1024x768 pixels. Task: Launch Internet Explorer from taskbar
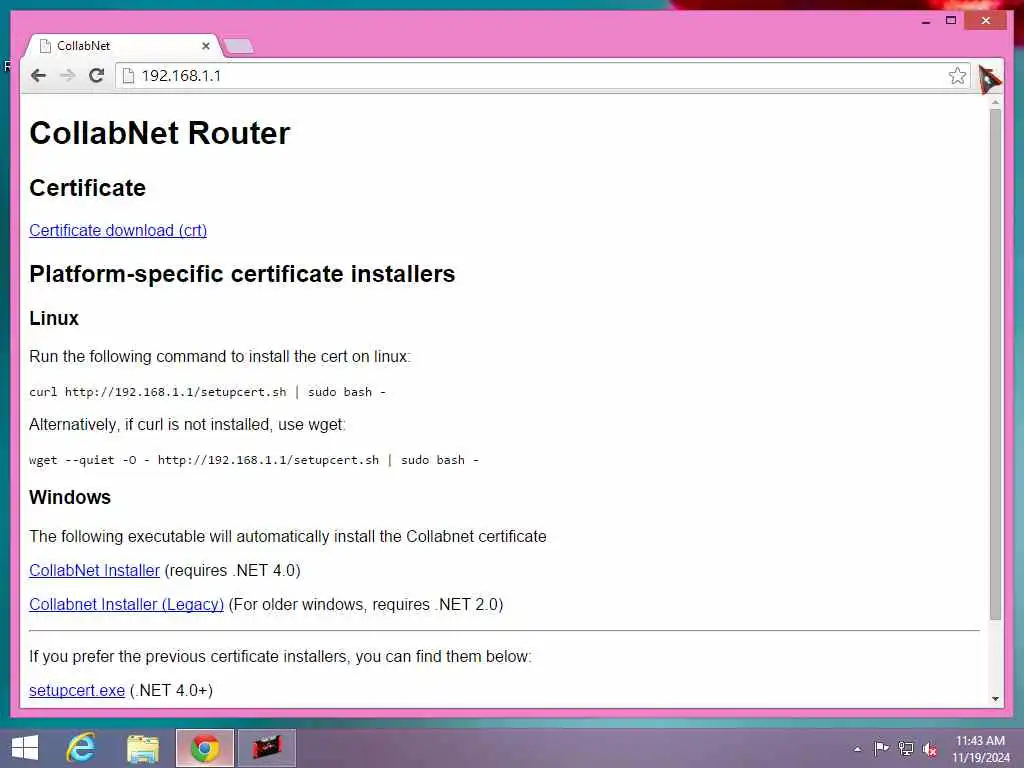[x=81, y=748]
